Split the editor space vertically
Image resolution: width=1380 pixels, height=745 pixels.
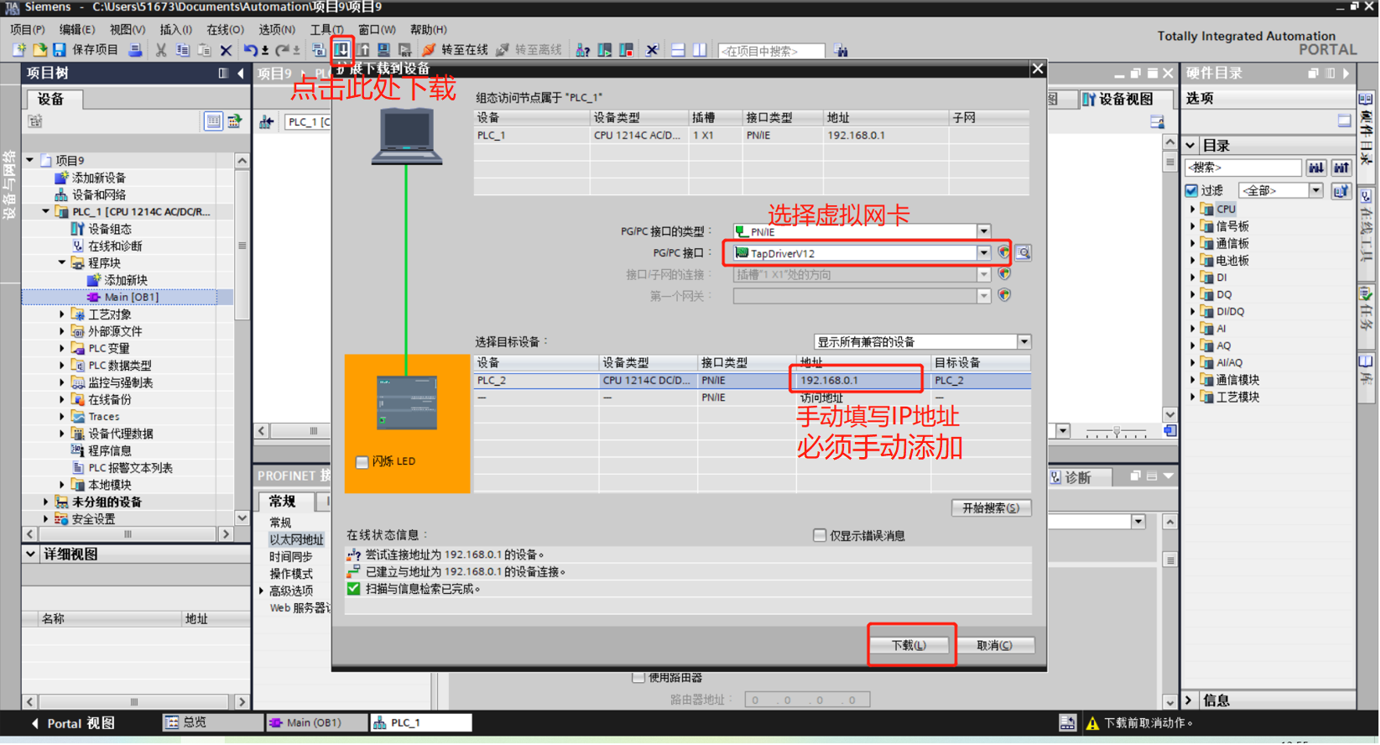tap(700, 50)
